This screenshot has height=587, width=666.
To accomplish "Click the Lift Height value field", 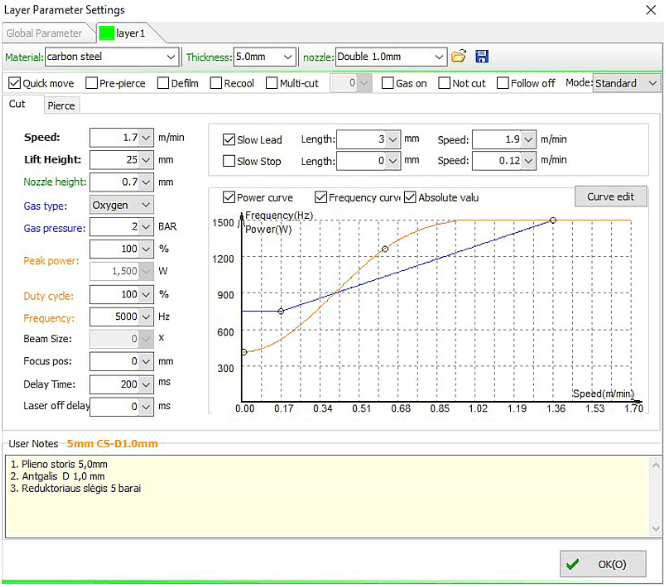I will (x=115, y=160).
